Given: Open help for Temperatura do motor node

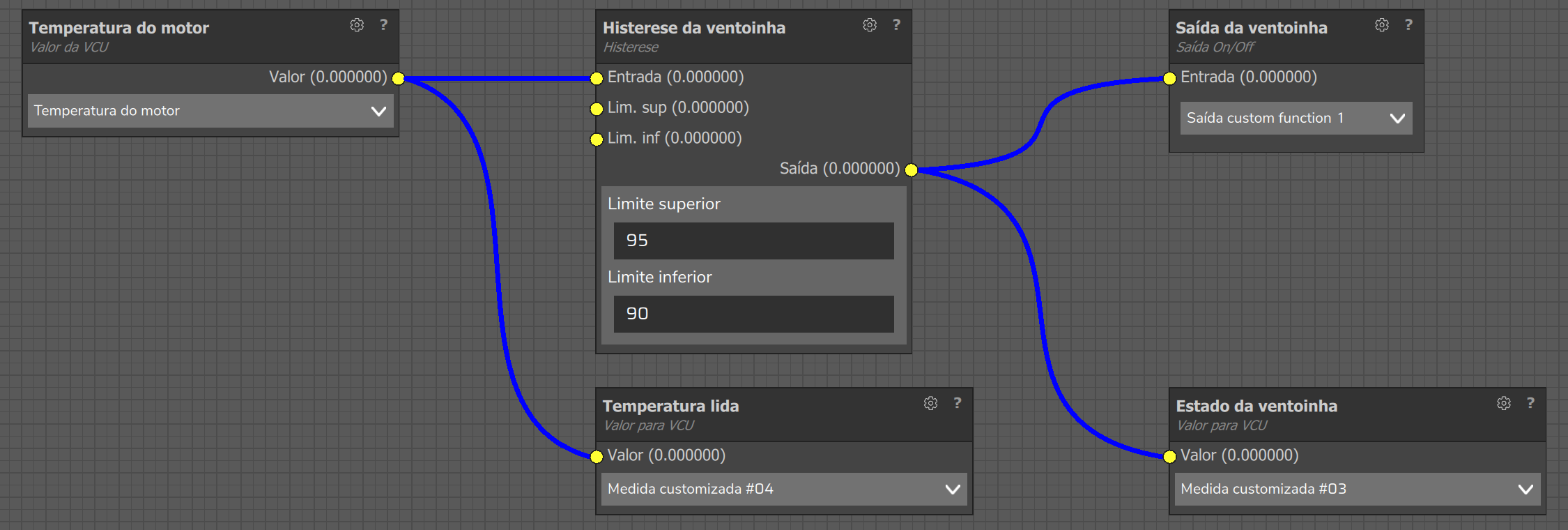Looking at the screenshot, I should 383,25.
